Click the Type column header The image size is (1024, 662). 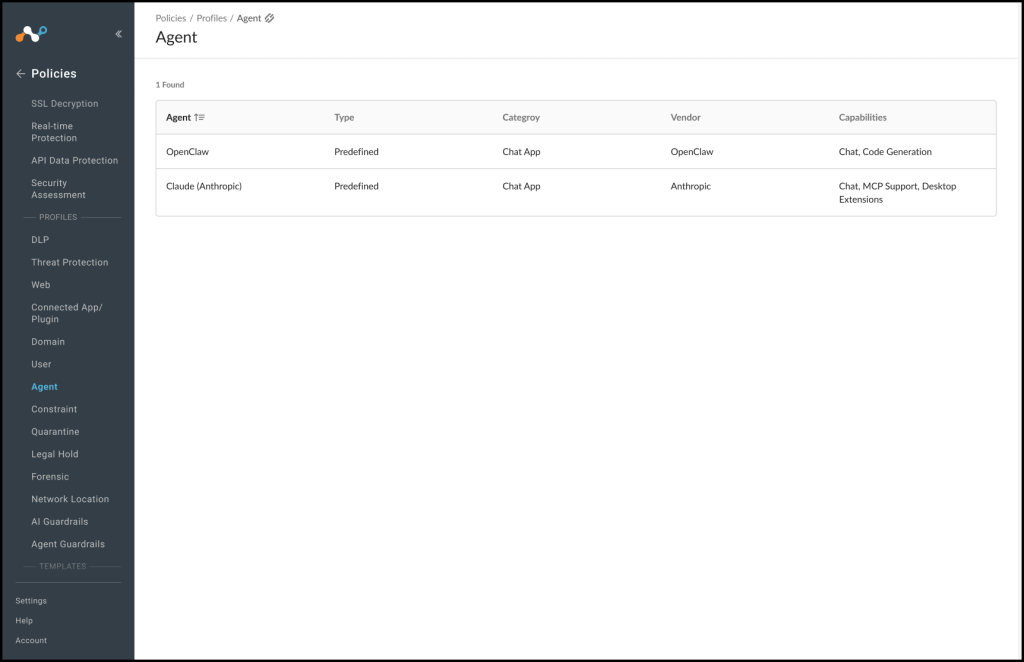(x=344, y=118)
